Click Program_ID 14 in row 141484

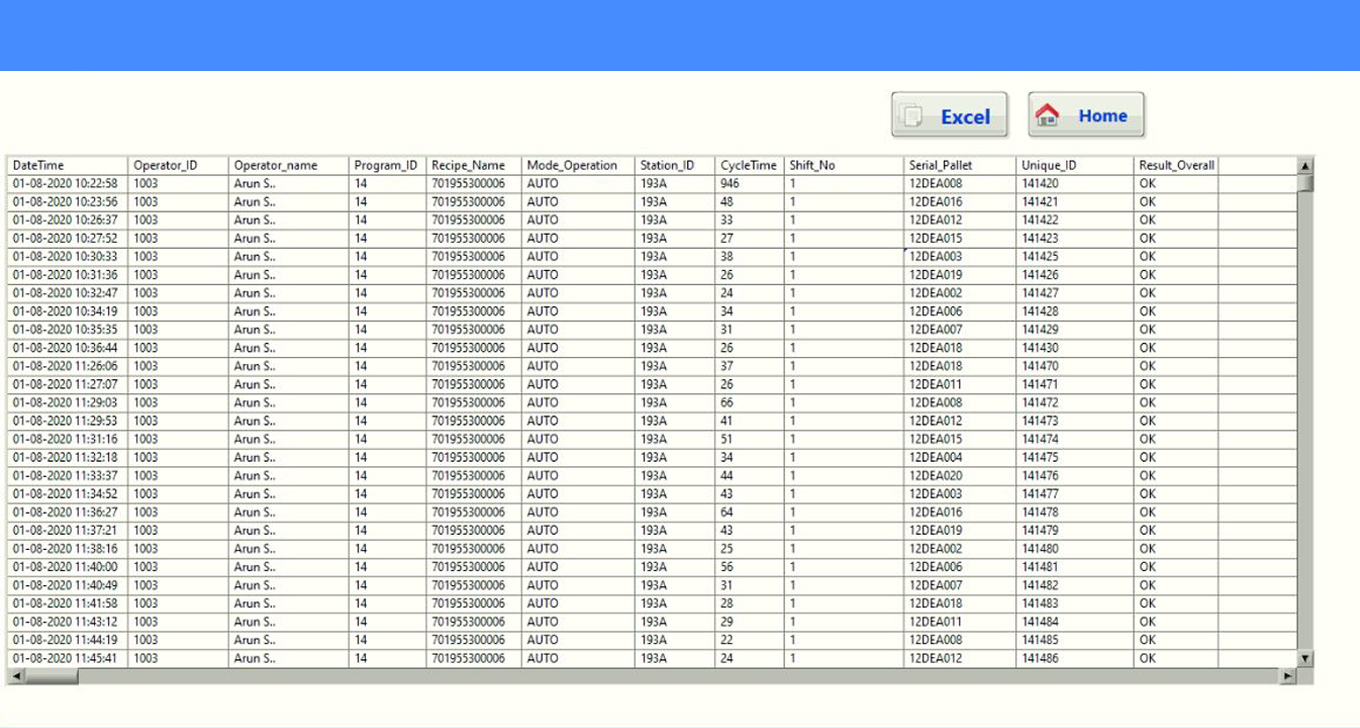[387, 622]
